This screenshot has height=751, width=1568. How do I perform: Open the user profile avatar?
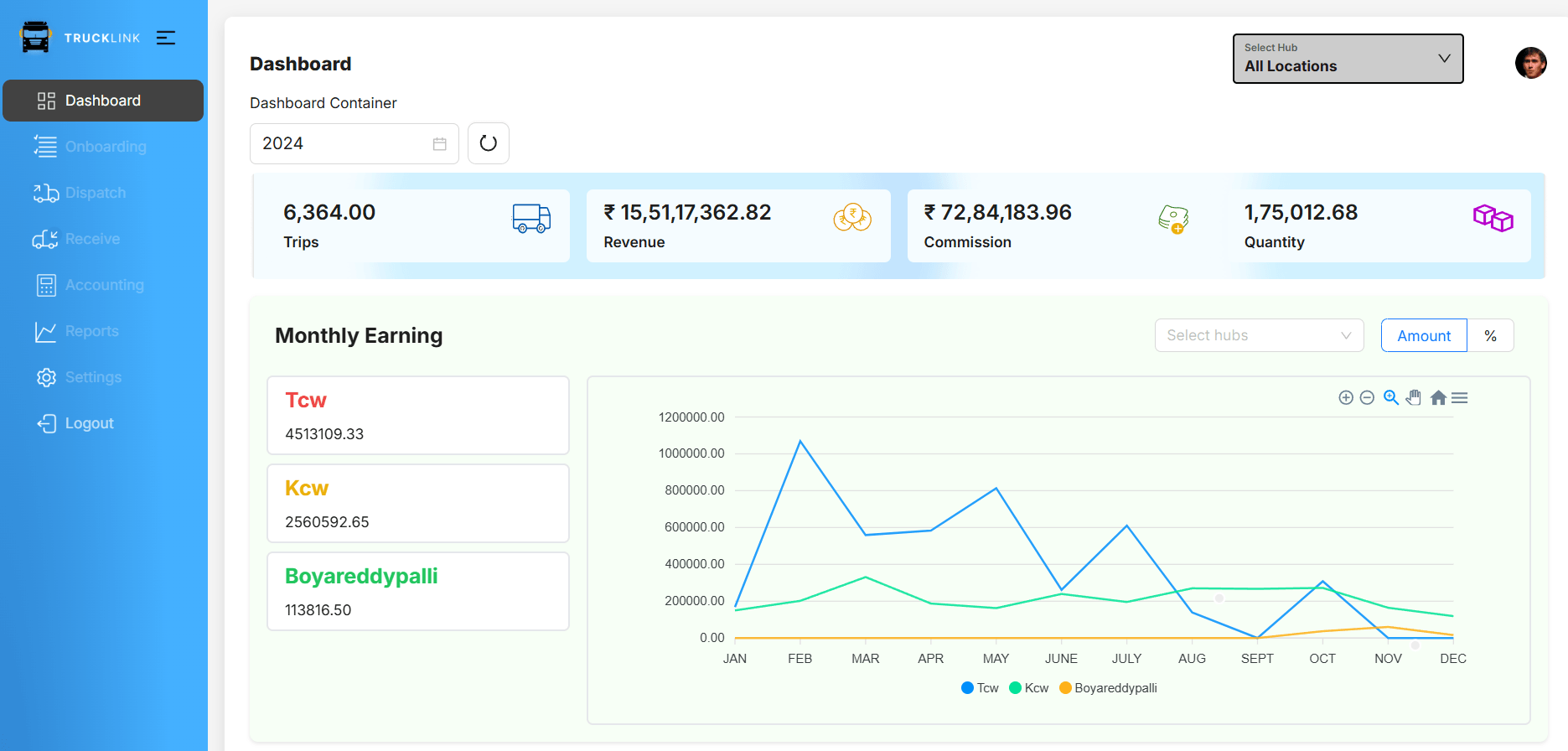click(1530, 63)
